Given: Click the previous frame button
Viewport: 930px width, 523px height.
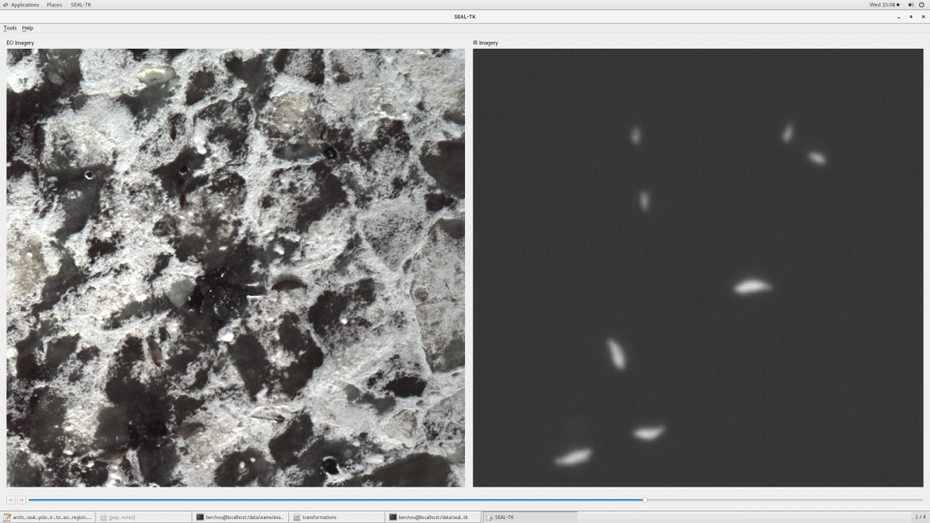Looking at the screenshot, I should tap(11, 500).
